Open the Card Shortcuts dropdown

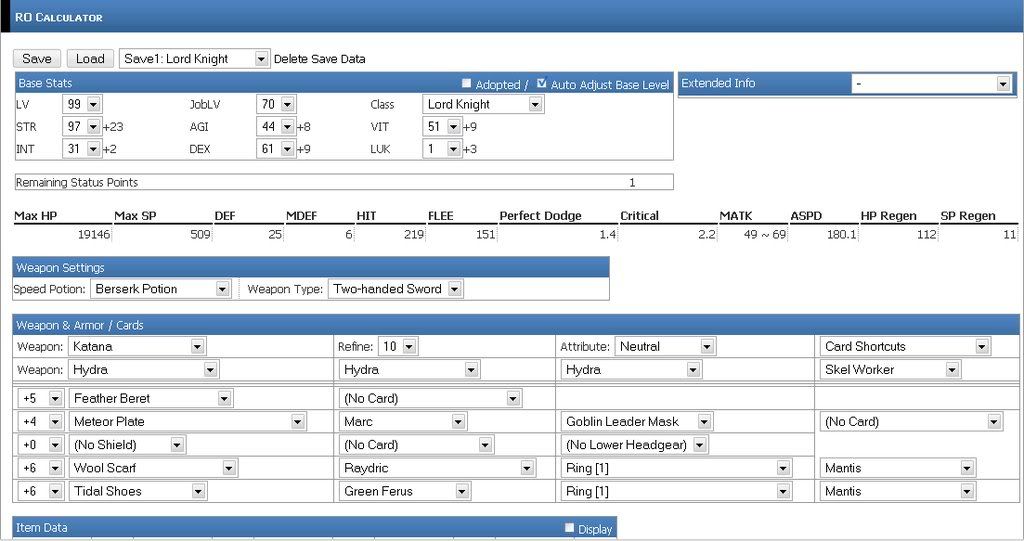[x=905, y=346]
